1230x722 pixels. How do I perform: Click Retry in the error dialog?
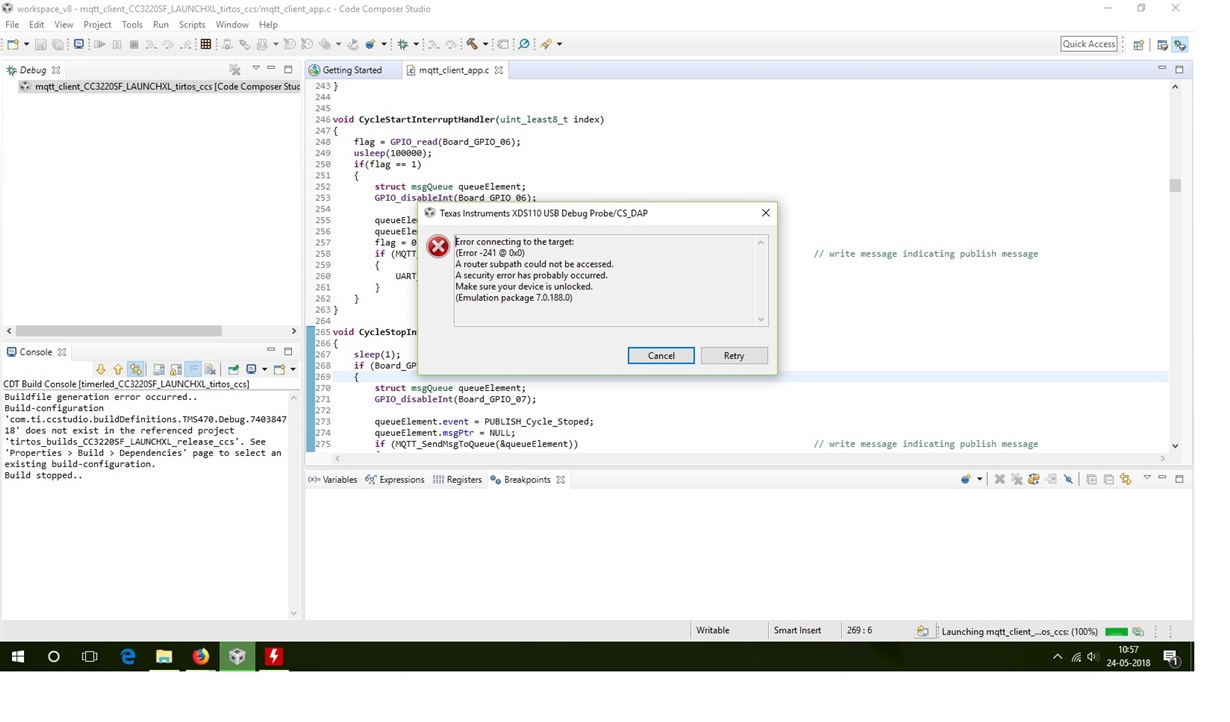pyautogui.click(x=734, y=356)
